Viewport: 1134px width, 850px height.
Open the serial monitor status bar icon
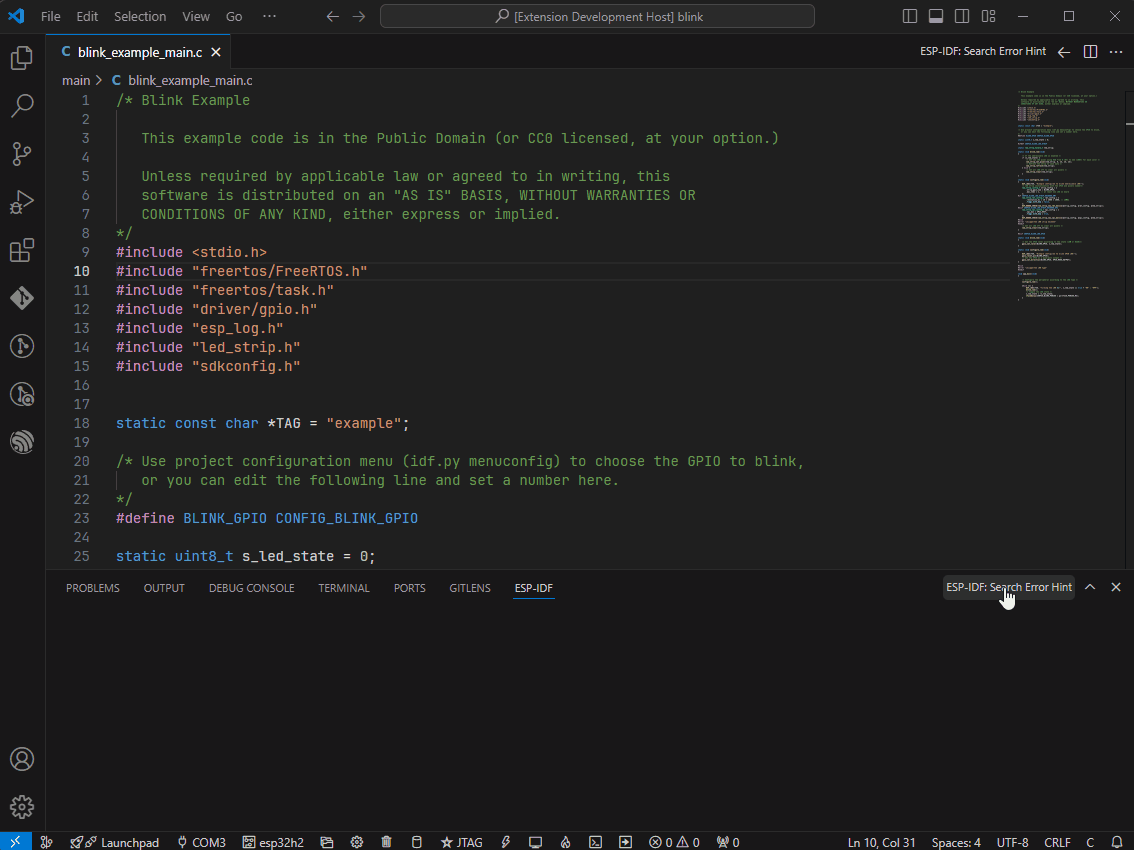[x=536, y=841]
